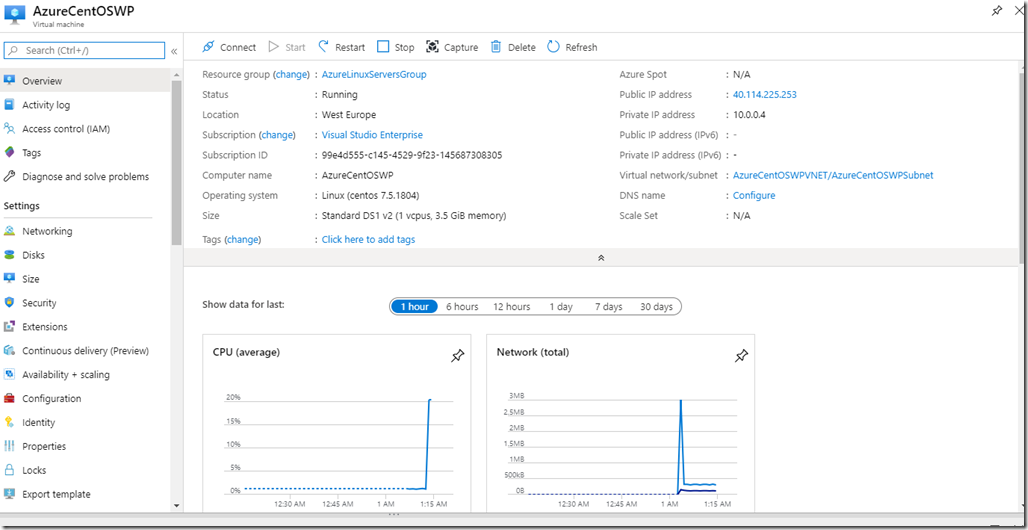Click the Connect toolbar icon

click(208, 47)
